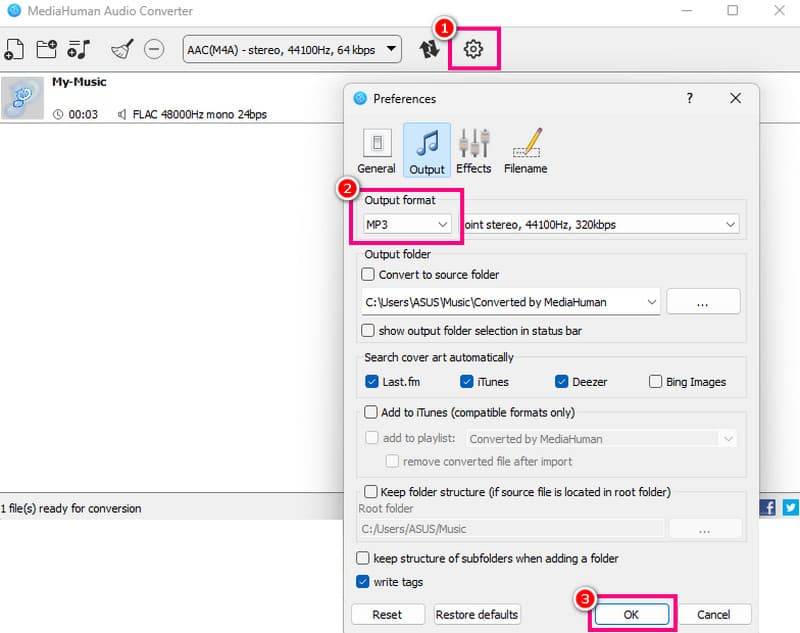Click the Twitter share icon

[x=791, y=507]
